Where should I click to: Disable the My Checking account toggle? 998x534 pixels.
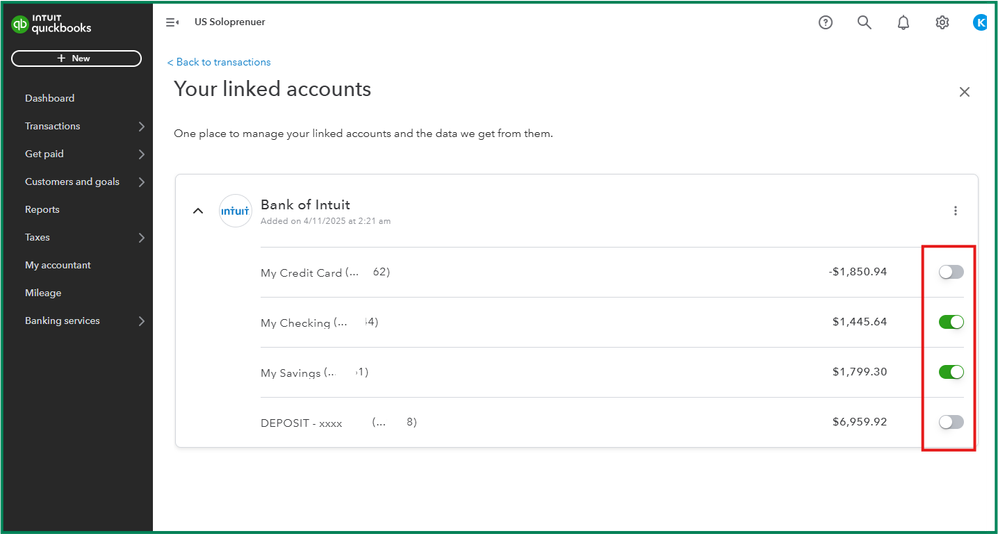[x=951, y=322]
